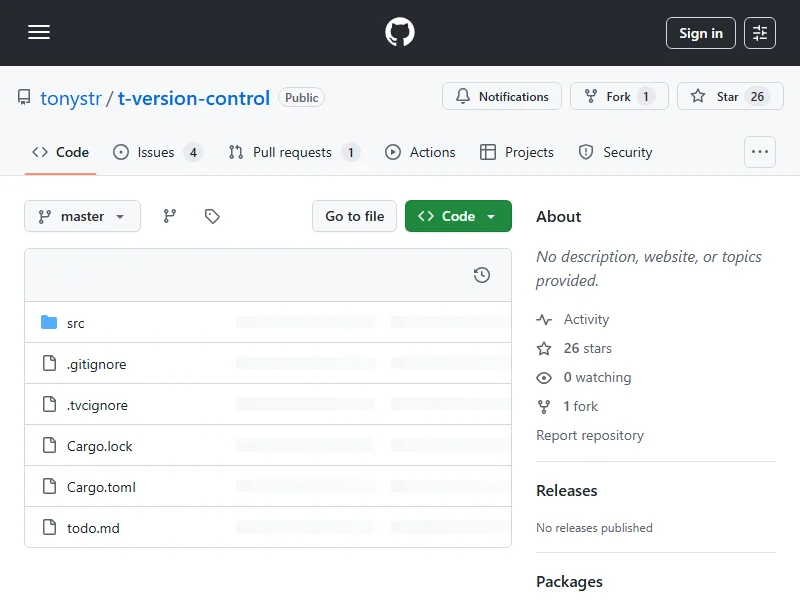The image size is (800, 600).
Task: Switch to the Issues tab
Action: (x=156, y=152)
